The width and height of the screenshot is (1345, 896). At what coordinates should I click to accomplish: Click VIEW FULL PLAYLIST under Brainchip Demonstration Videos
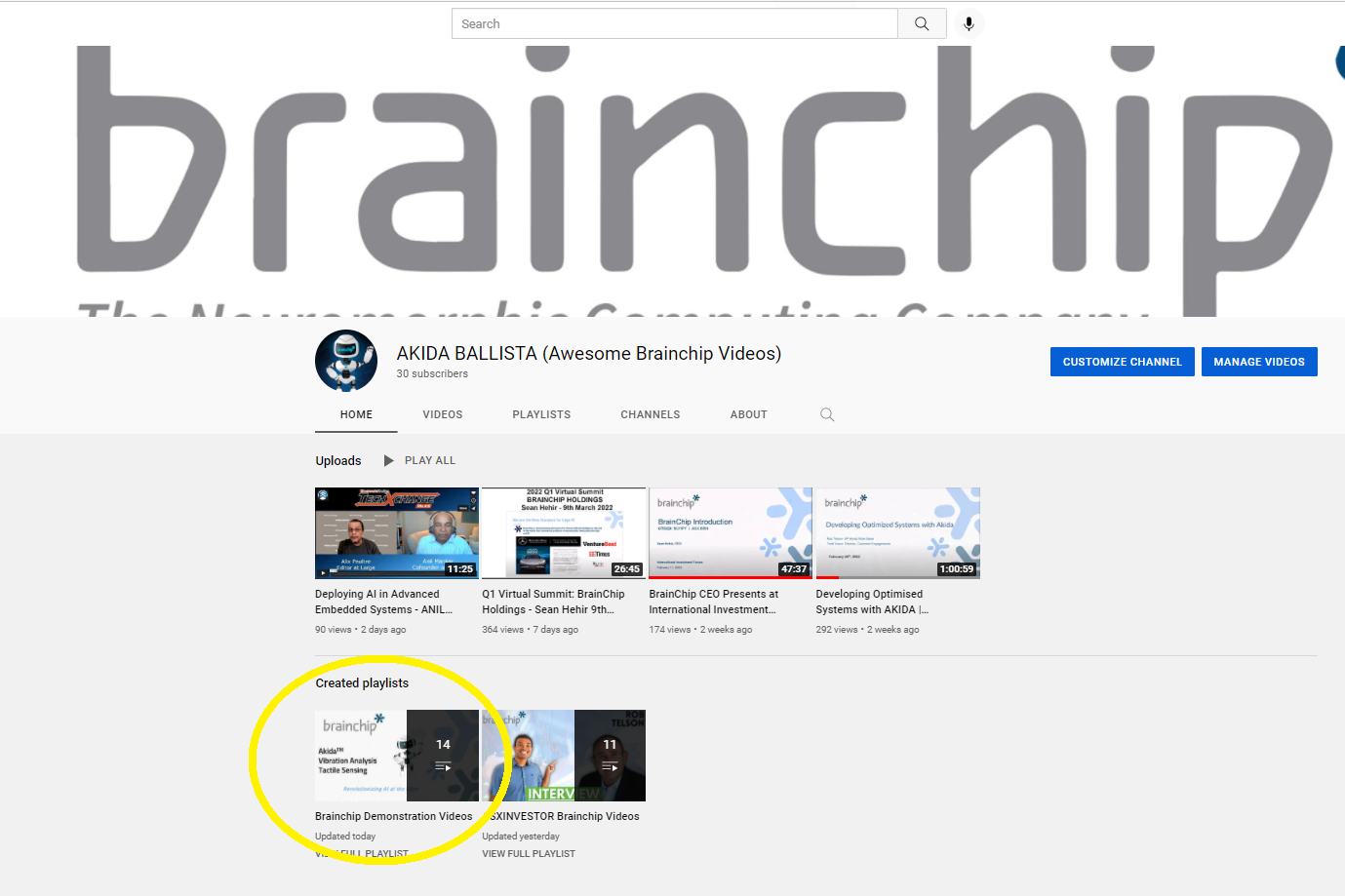[362, 853]
